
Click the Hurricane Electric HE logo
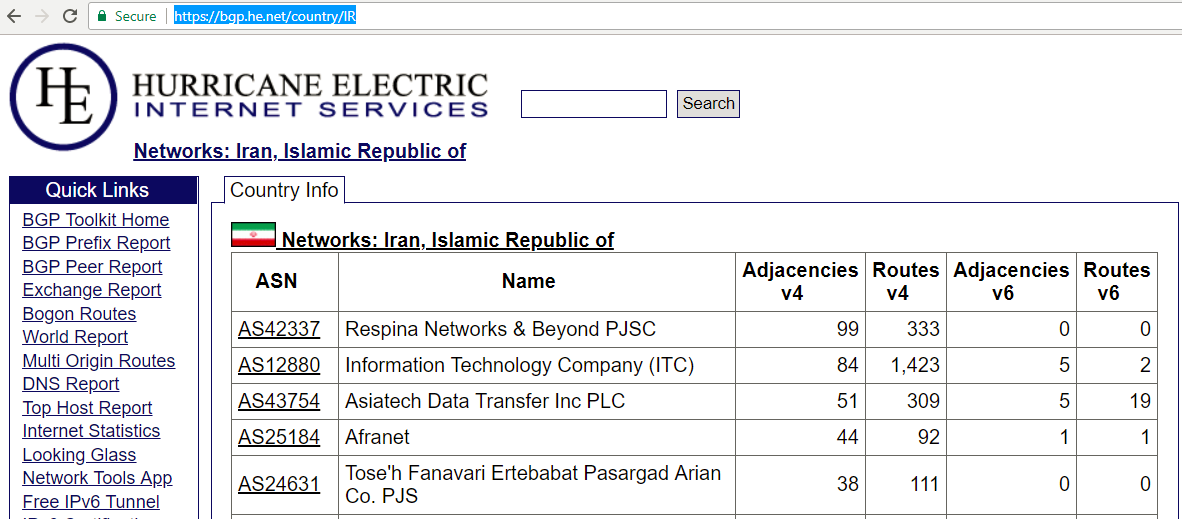point(64,97)
